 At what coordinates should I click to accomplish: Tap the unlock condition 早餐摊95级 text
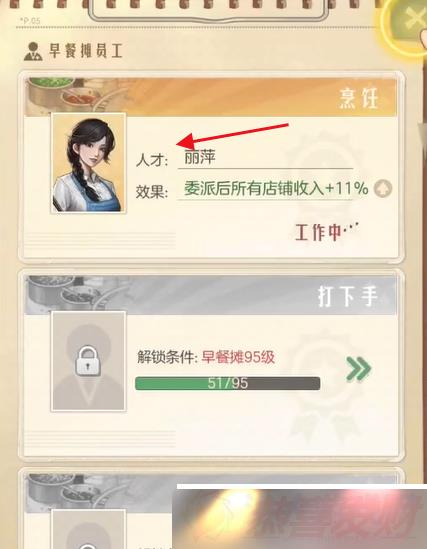[x=238, y=357]
